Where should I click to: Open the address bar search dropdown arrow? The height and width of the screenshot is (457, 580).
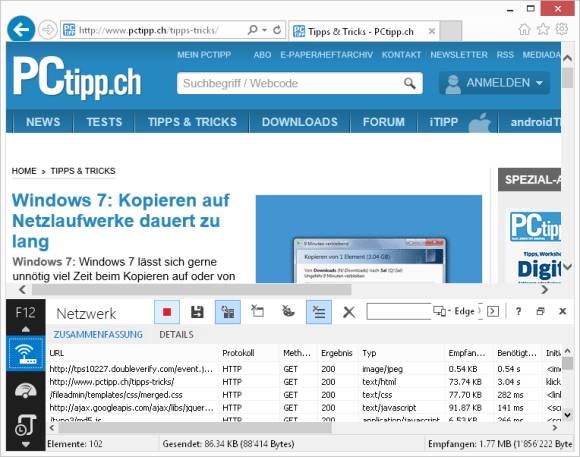264,30
